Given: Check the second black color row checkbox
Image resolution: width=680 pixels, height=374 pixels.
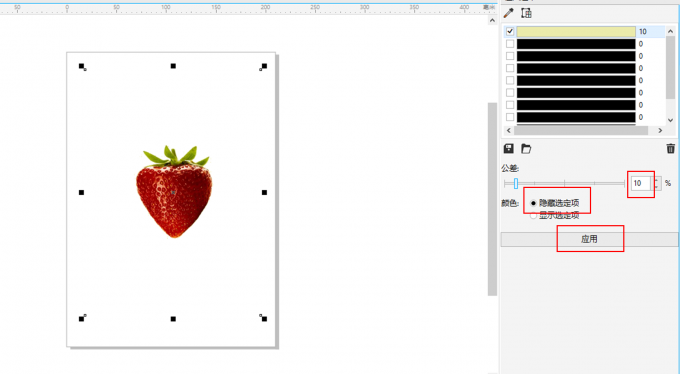Looking at the screenshot, I should (x=510, y=56).
